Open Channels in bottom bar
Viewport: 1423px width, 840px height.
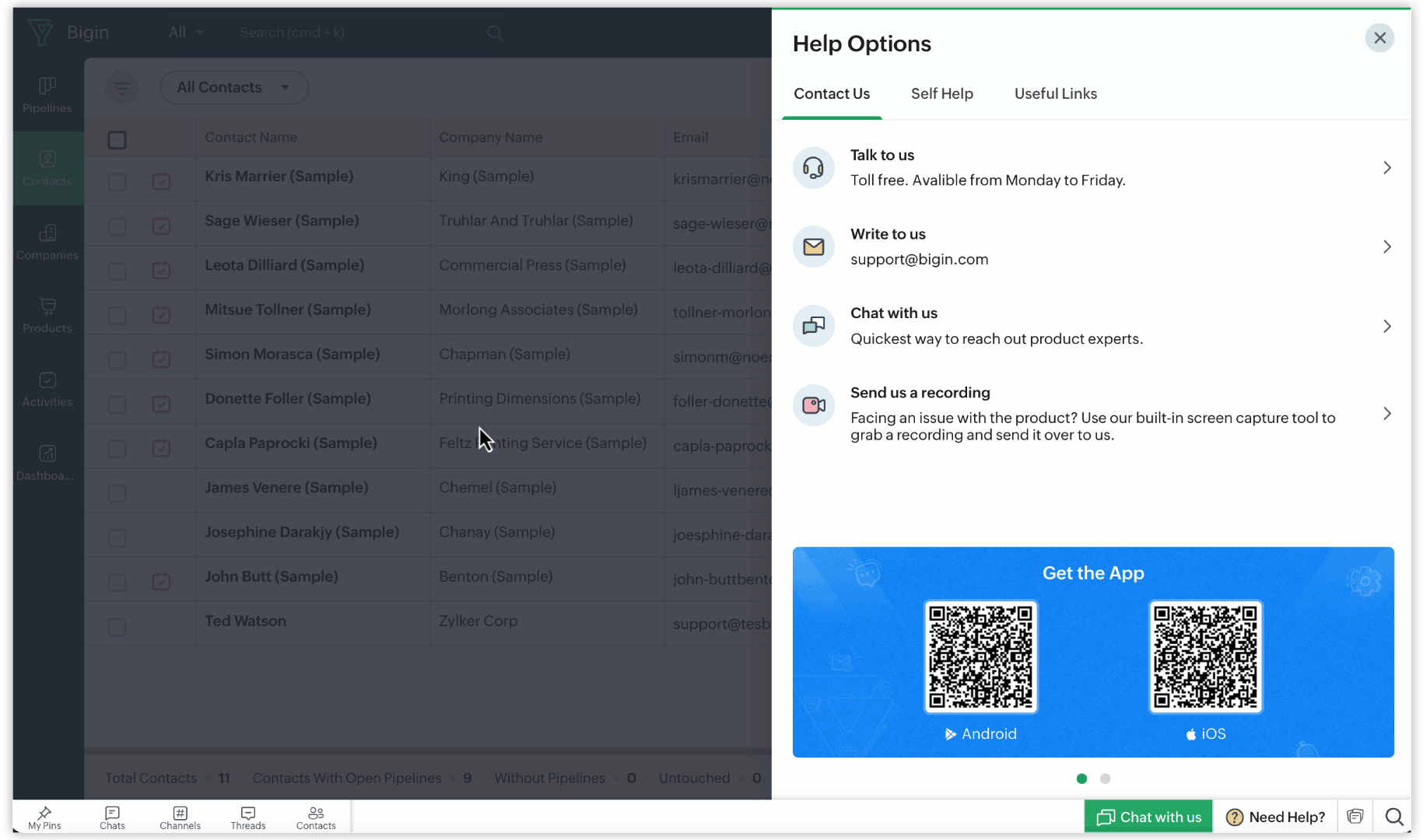click(x=180, y=817)
